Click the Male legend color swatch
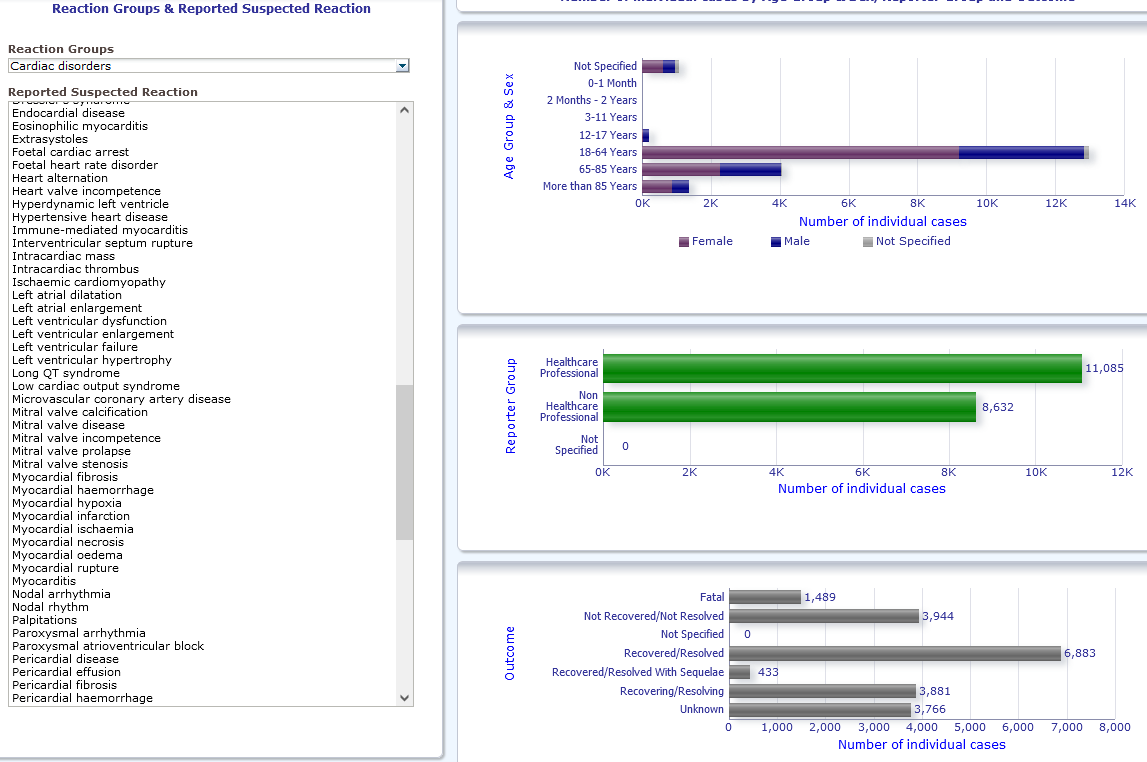This screenshot has height=762, width=1147. [x=776, y=242]
